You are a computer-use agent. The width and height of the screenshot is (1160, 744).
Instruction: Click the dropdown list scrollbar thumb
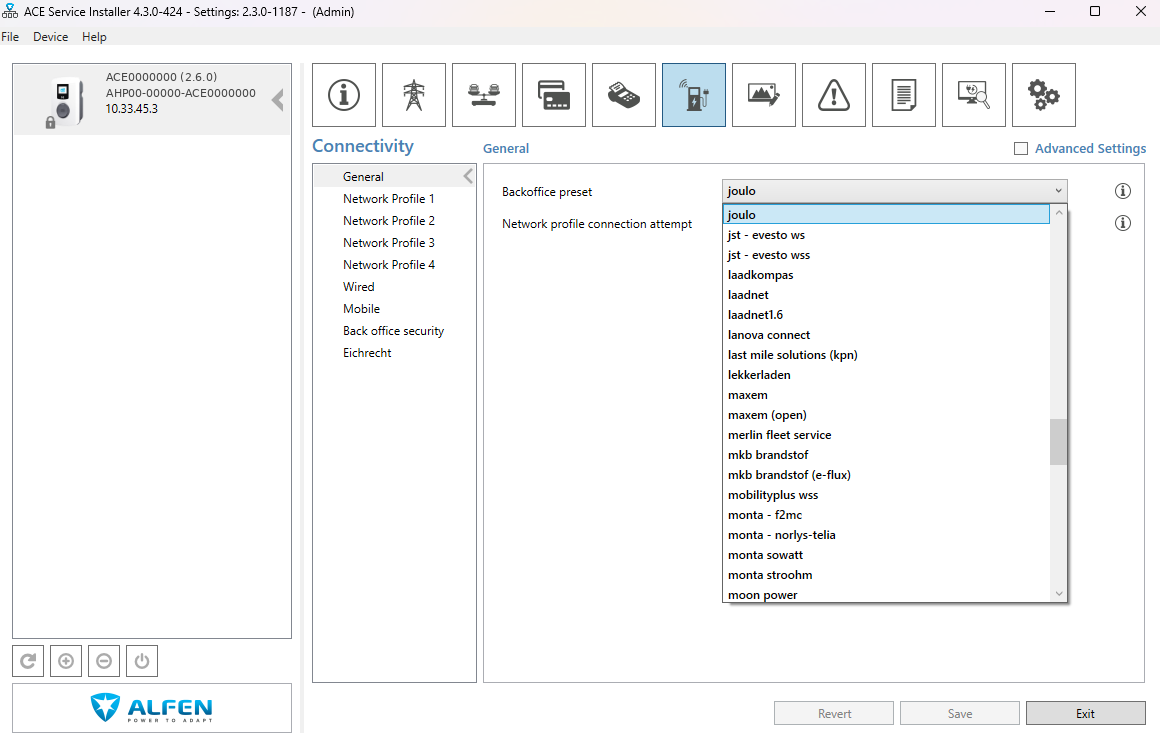click(x=1058, y=442)
